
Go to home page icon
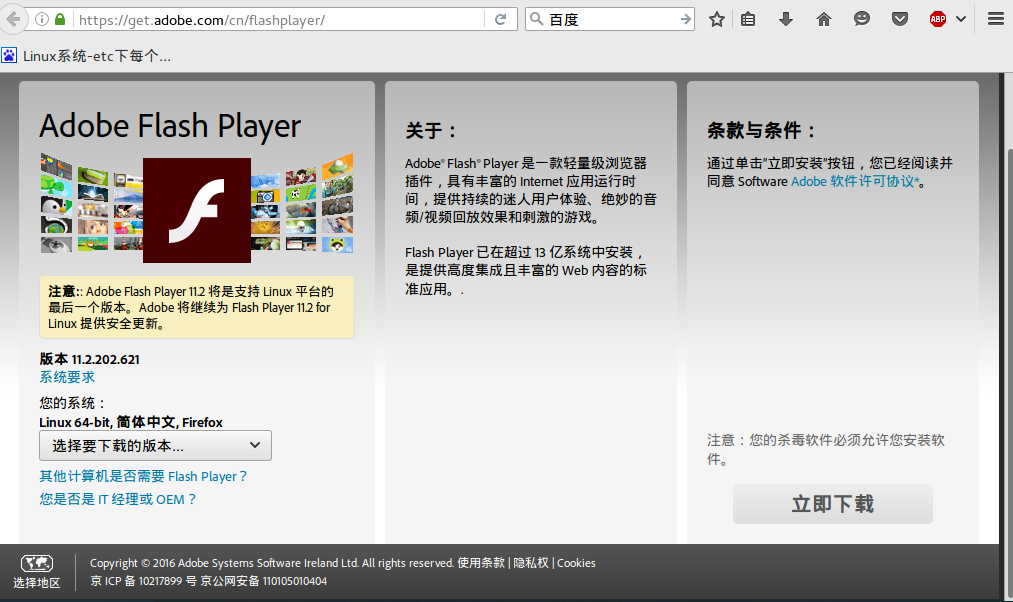(824, 19)
